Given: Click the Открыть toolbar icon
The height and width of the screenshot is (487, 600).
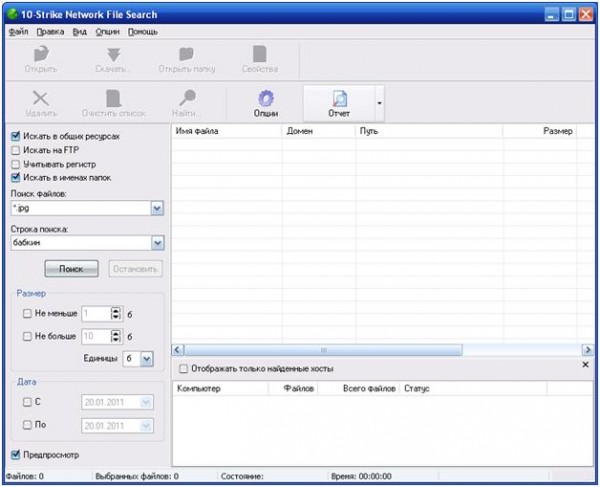Looking at the screenshot, I should point(41,54).
